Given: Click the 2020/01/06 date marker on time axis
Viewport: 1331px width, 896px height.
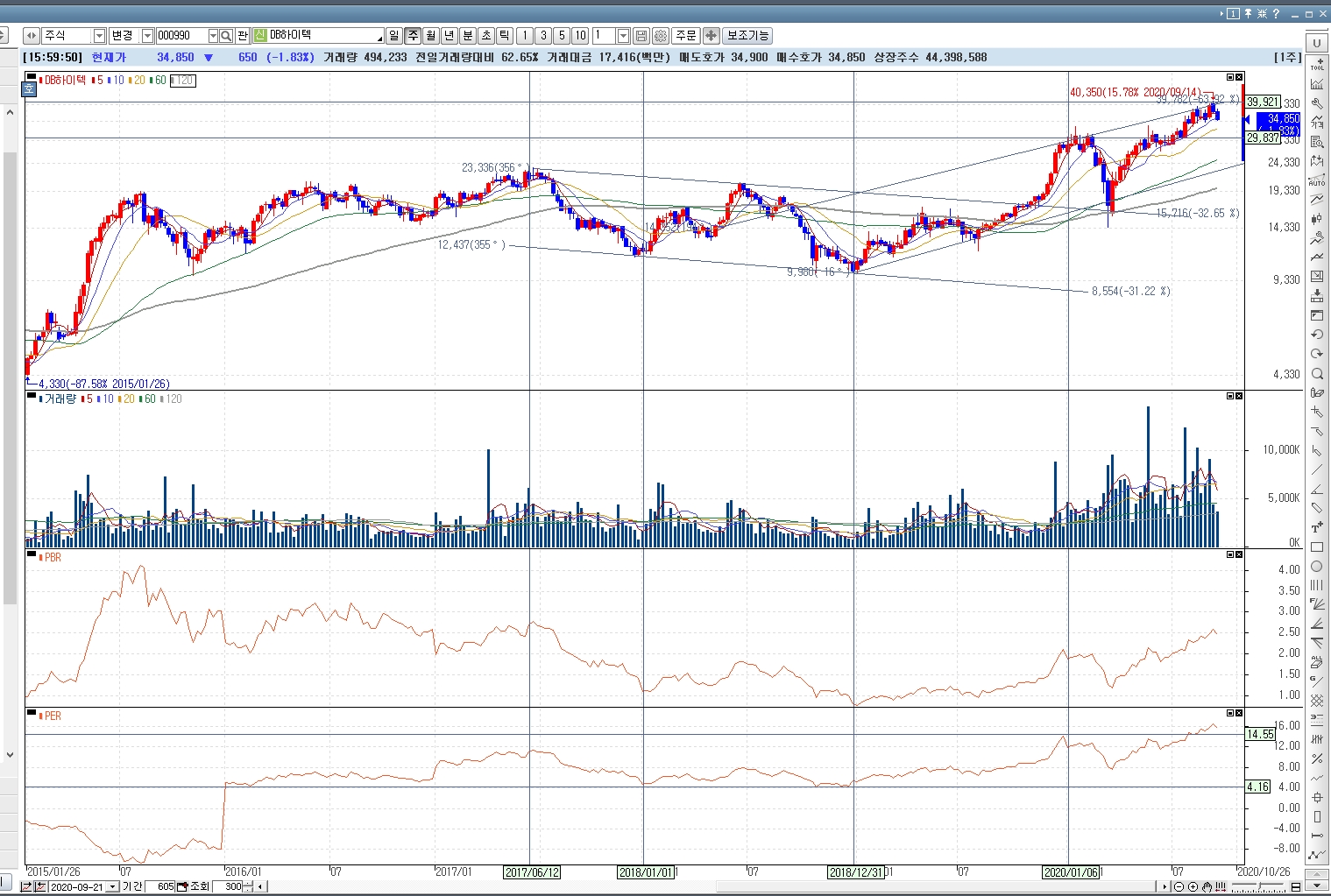Looking at the screenshot, I should 1071,872.
